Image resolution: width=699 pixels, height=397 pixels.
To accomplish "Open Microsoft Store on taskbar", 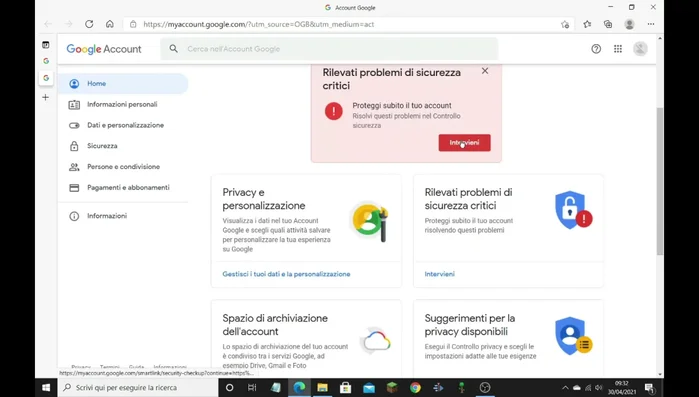I will pos(345,388).
